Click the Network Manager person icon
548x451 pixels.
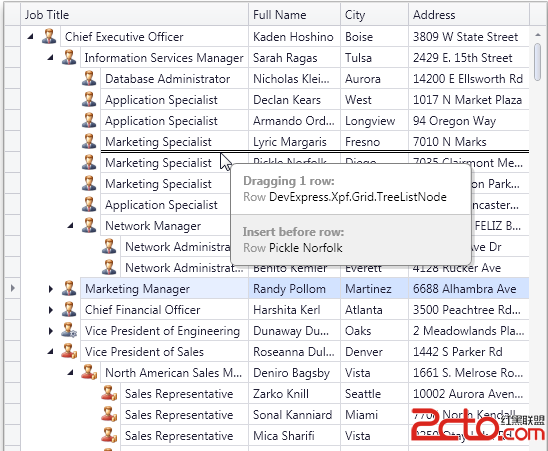(x=89, y=225)
